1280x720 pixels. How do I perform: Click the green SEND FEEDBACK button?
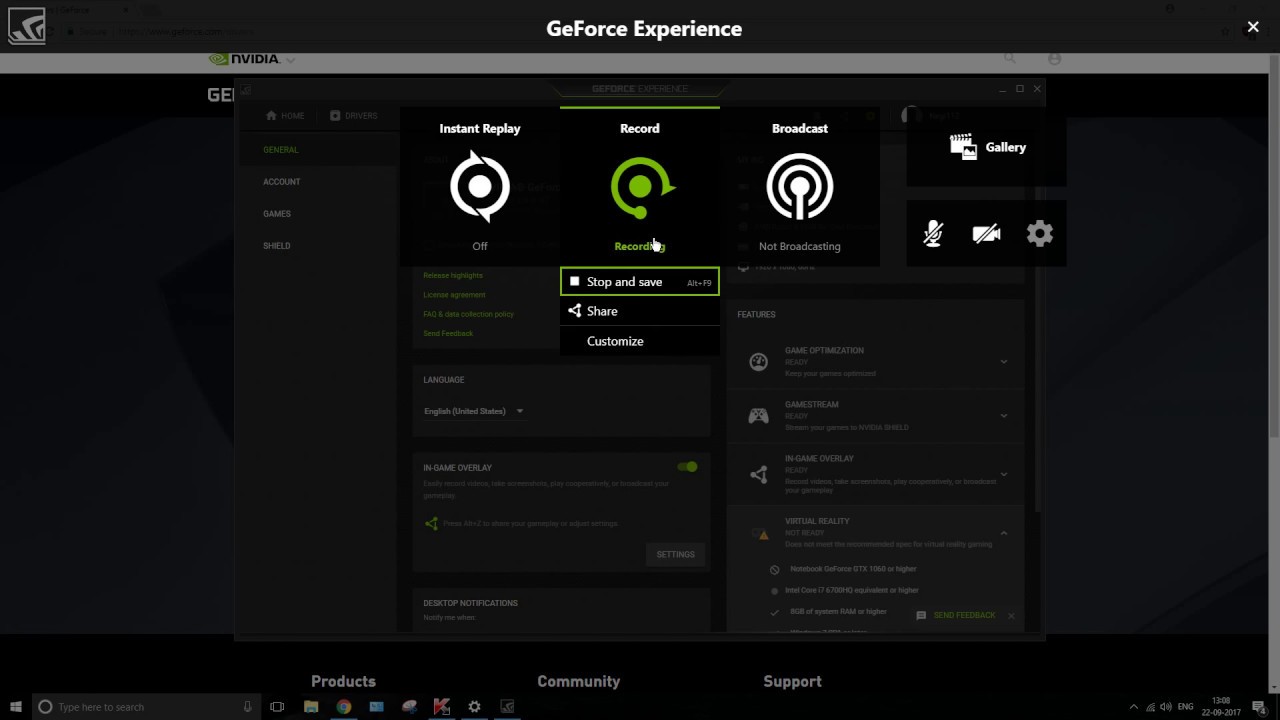[x=956, y=615]
